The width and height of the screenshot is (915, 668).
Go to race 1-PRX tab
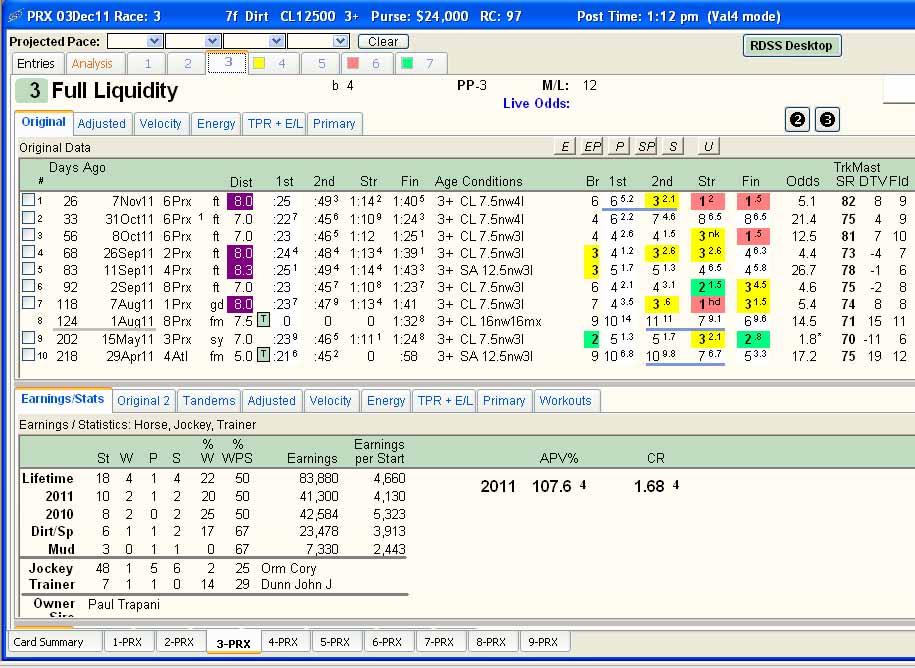pos(127,642)
